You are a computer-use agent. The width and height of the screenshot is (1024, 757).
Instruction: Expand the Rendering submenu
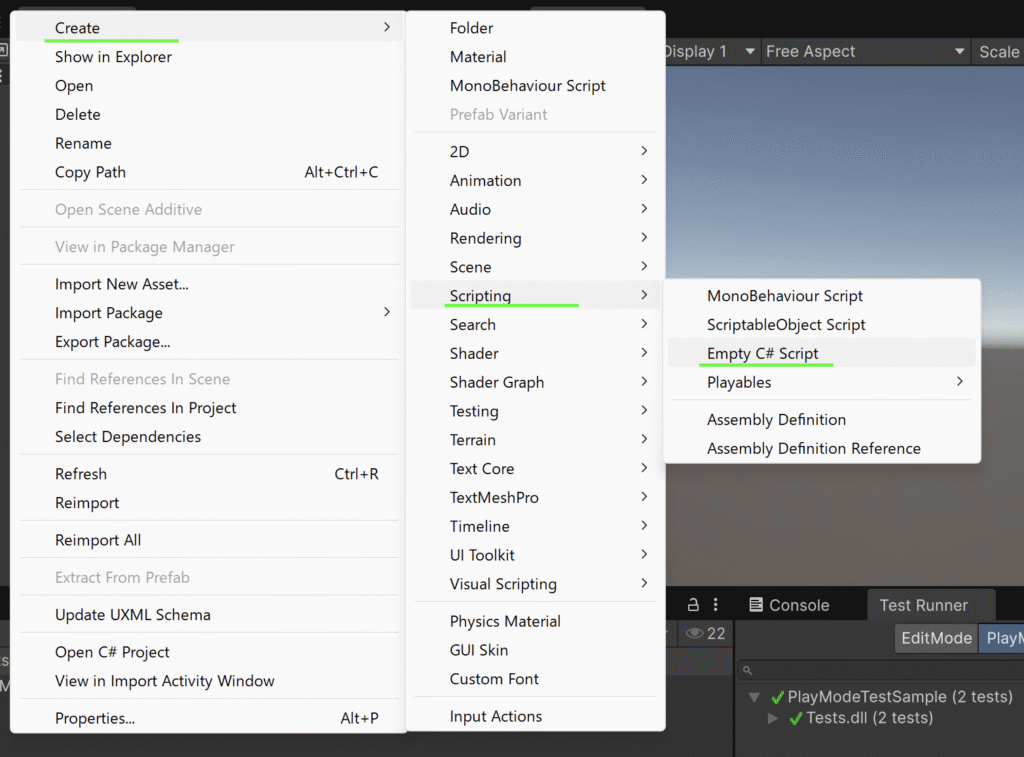click(536, 238)
